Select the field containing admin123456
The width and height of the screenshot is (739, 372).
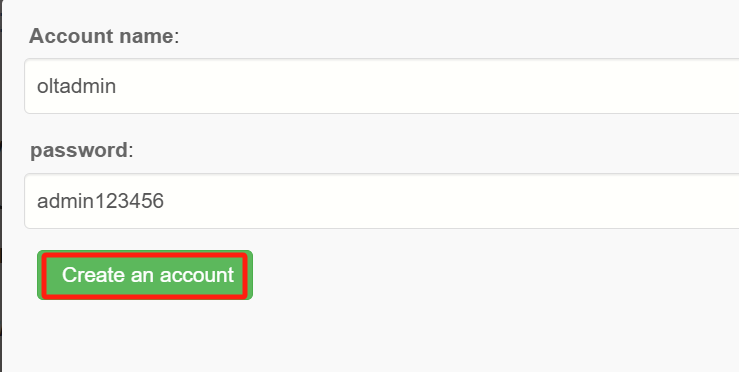pyautogui.click(x=382, y=201)
